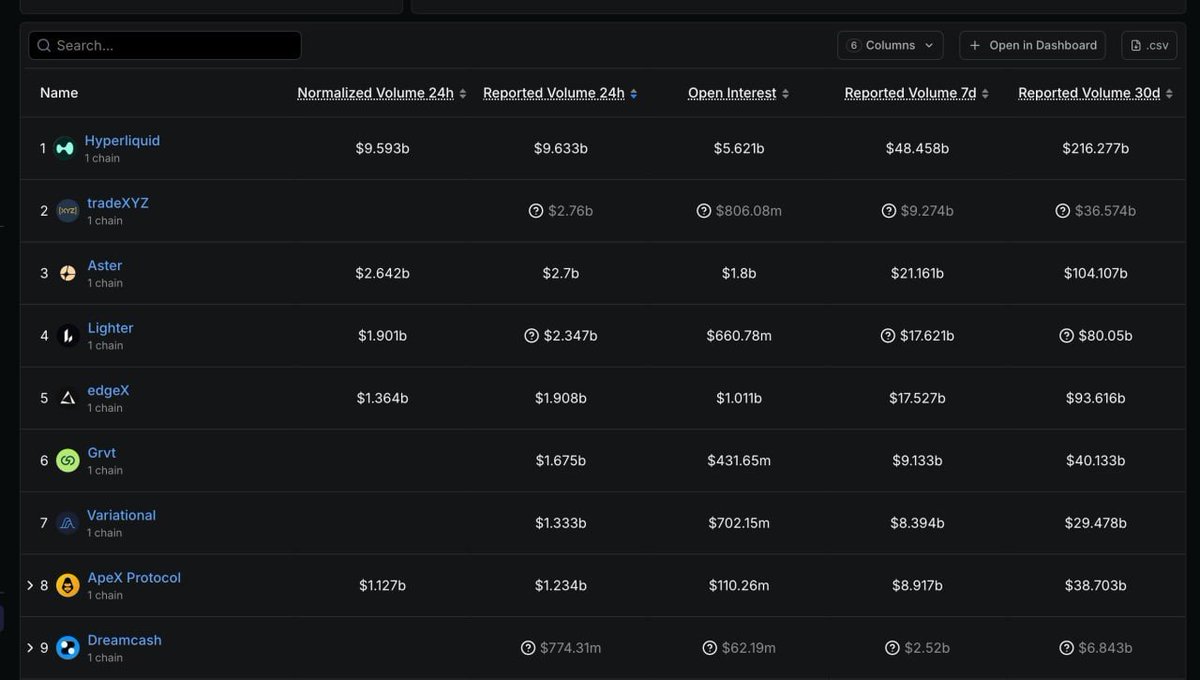Sort by Open Interest header
The width and height of the screenshot is (1200, 680).
point(732,93)
